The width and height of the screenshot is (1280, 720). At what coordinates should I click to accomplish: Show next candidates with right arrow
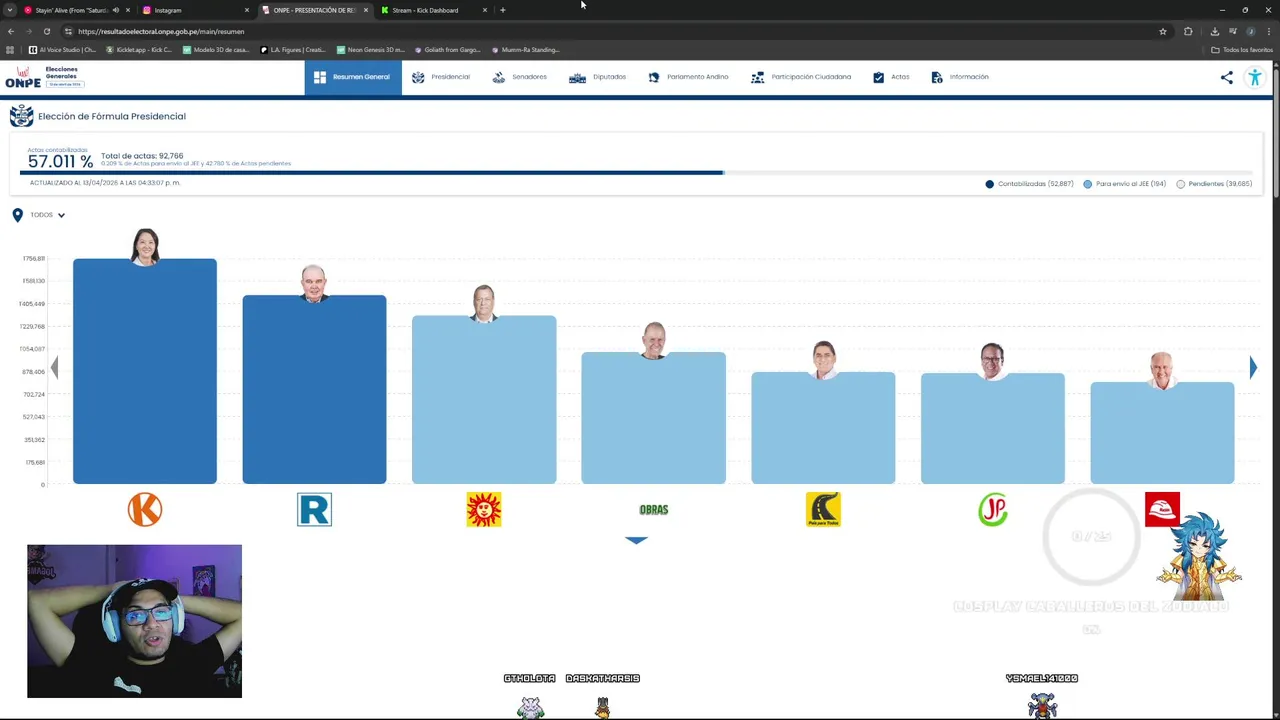[x=1253, y=368]
